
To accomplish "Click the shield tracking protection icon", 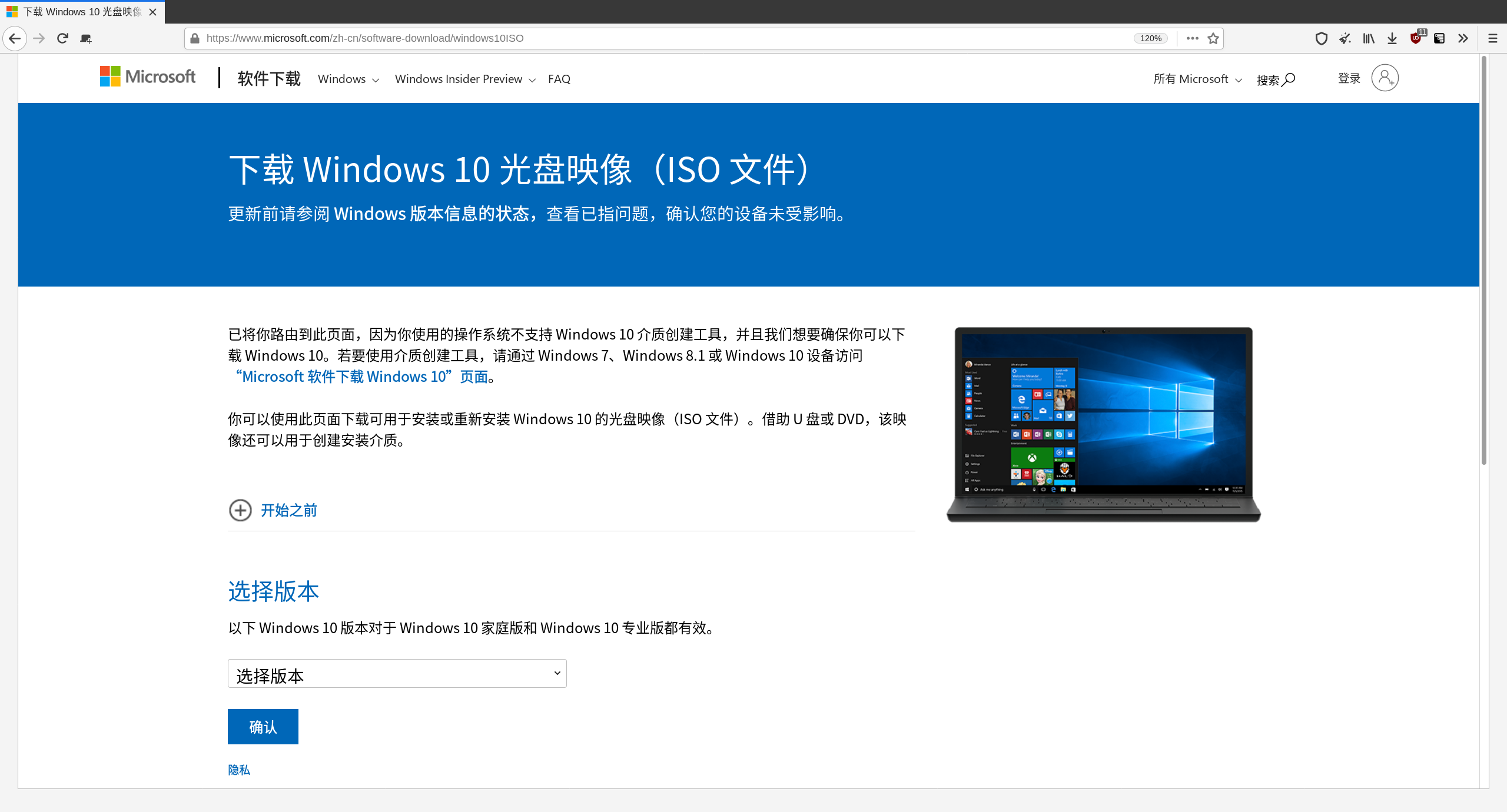I will [x=1322, y=38].
